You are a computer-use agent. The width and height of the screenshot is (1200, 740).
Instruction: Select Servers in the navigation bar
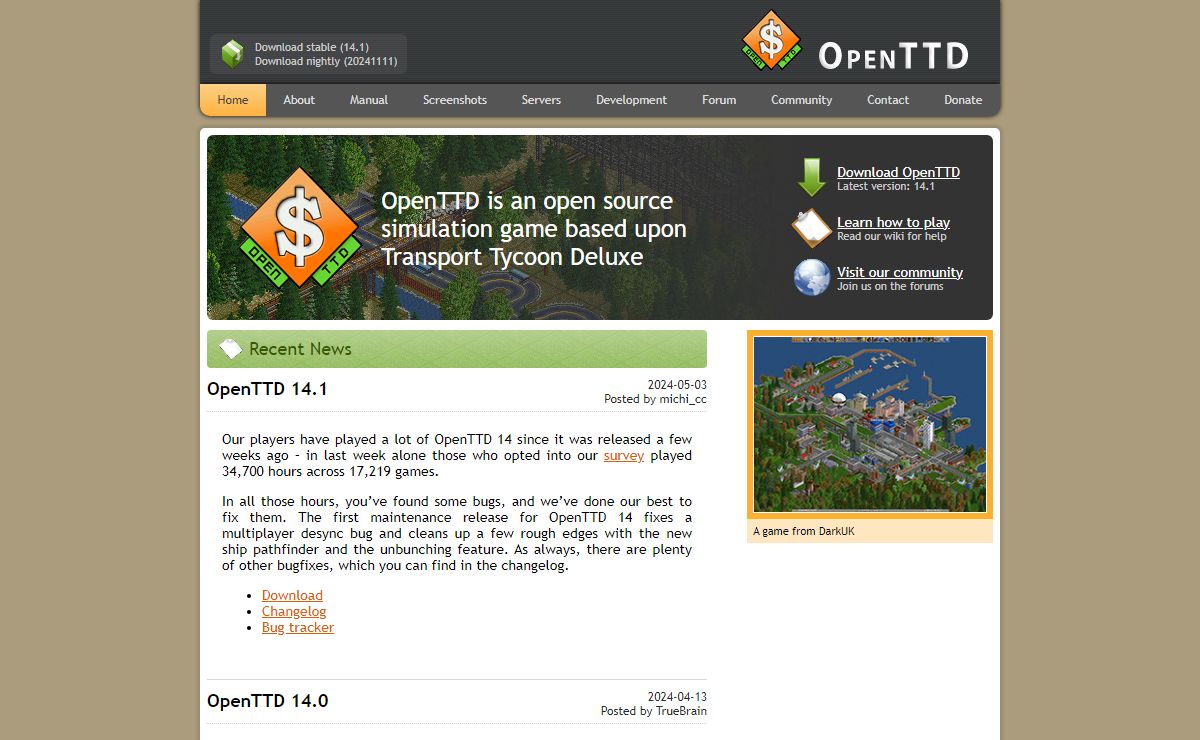point(541,100)
